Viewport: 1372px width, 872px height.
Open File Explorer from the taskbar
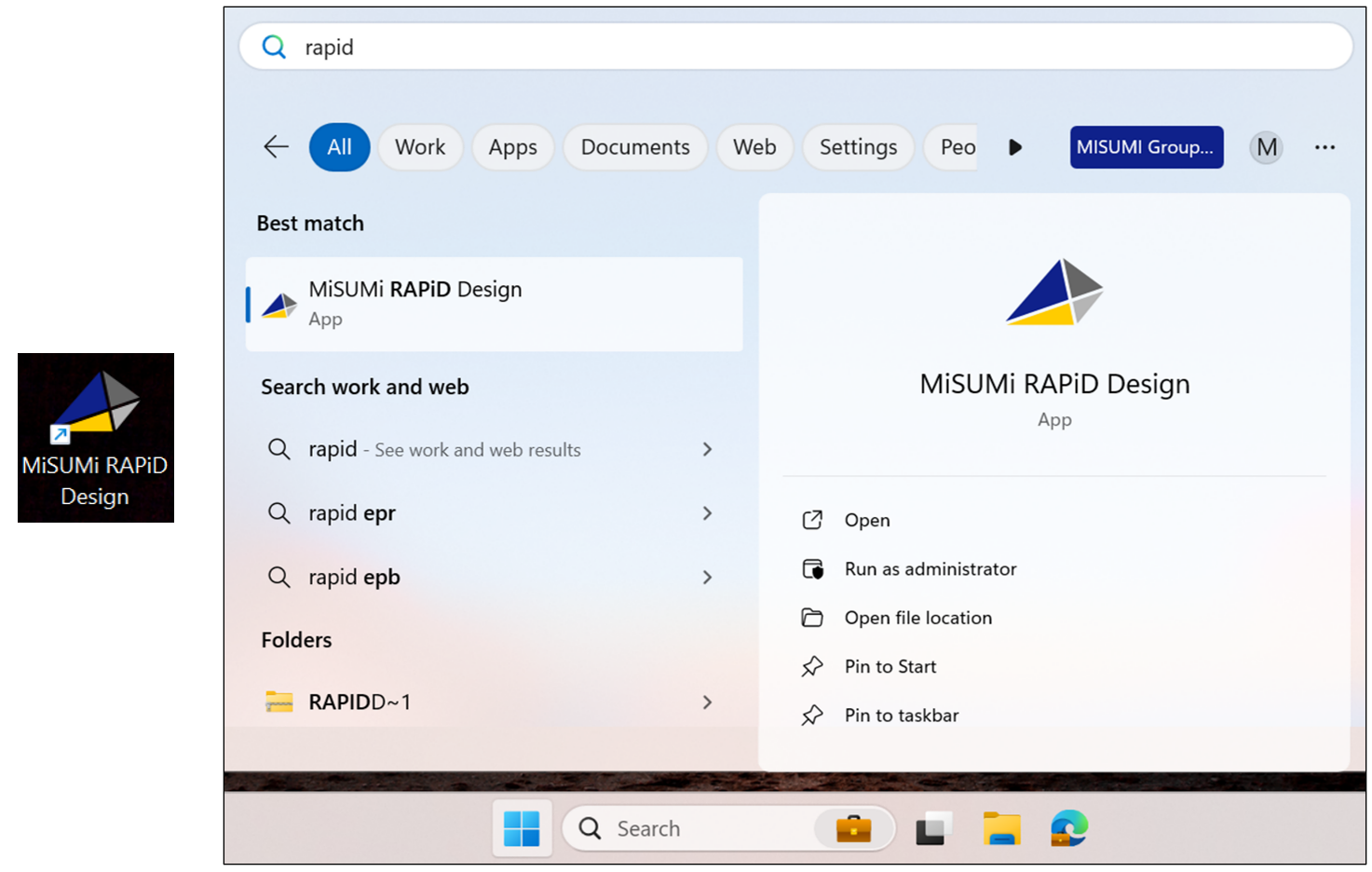pyautogui.click(x=1001, y=828)
